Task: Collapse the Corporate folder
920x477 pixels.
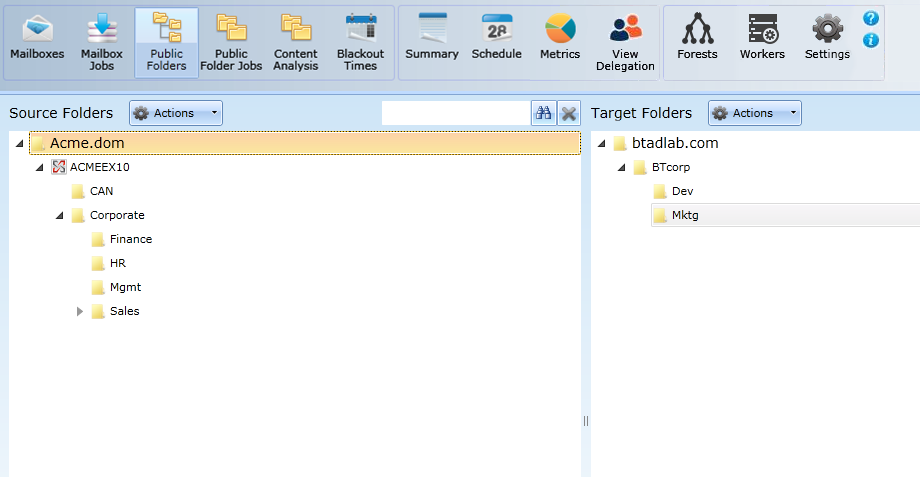Action: click(x=59, y=215)
